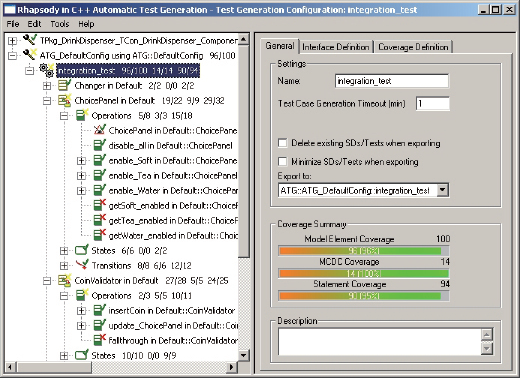Enable Minimize SDs/Tests when exporting
Screen dimensions: 520x378
click(282, 162)
